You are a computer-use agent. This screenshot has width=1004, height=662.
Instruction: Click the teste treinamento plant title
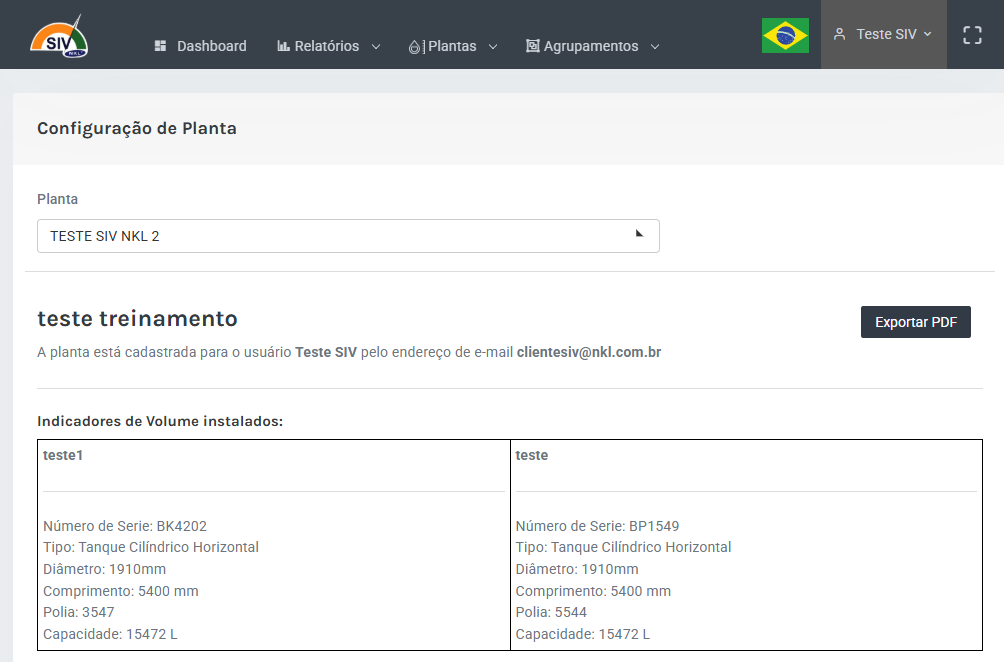tap(138, 318)
